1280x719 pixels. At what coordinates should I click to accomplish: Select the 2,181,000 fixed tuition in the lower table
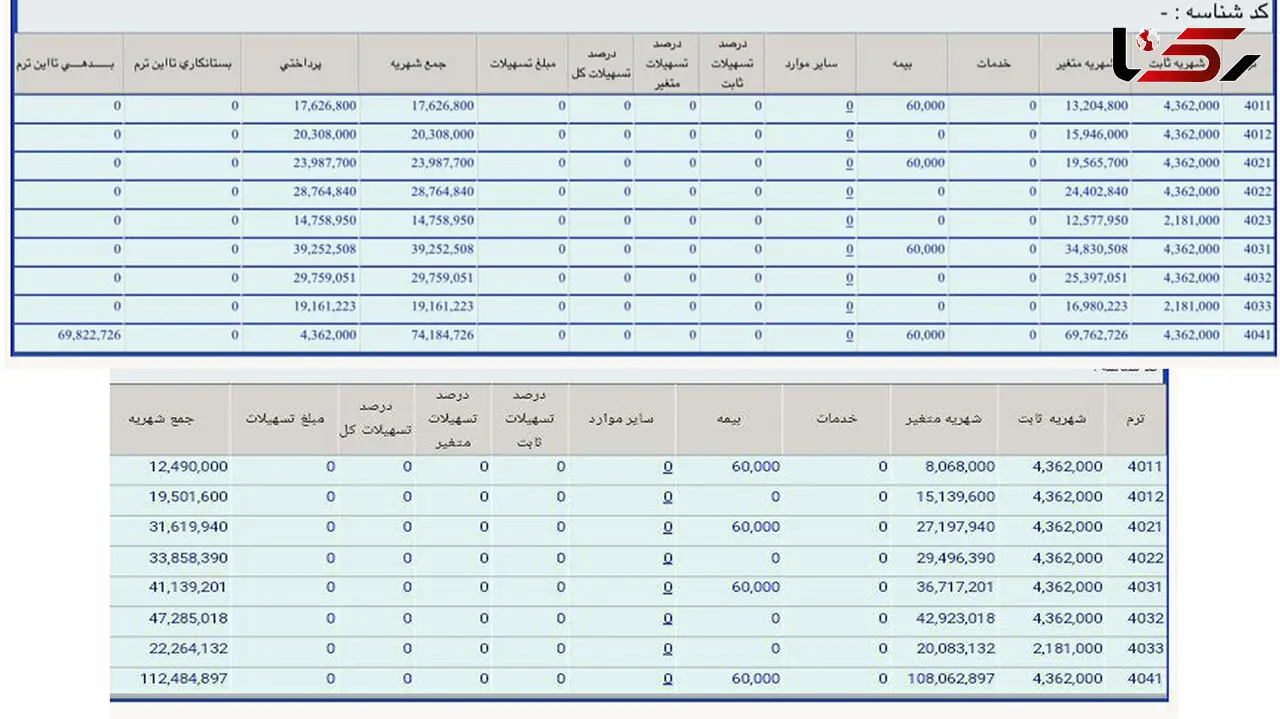click(x=1068, y=649)
